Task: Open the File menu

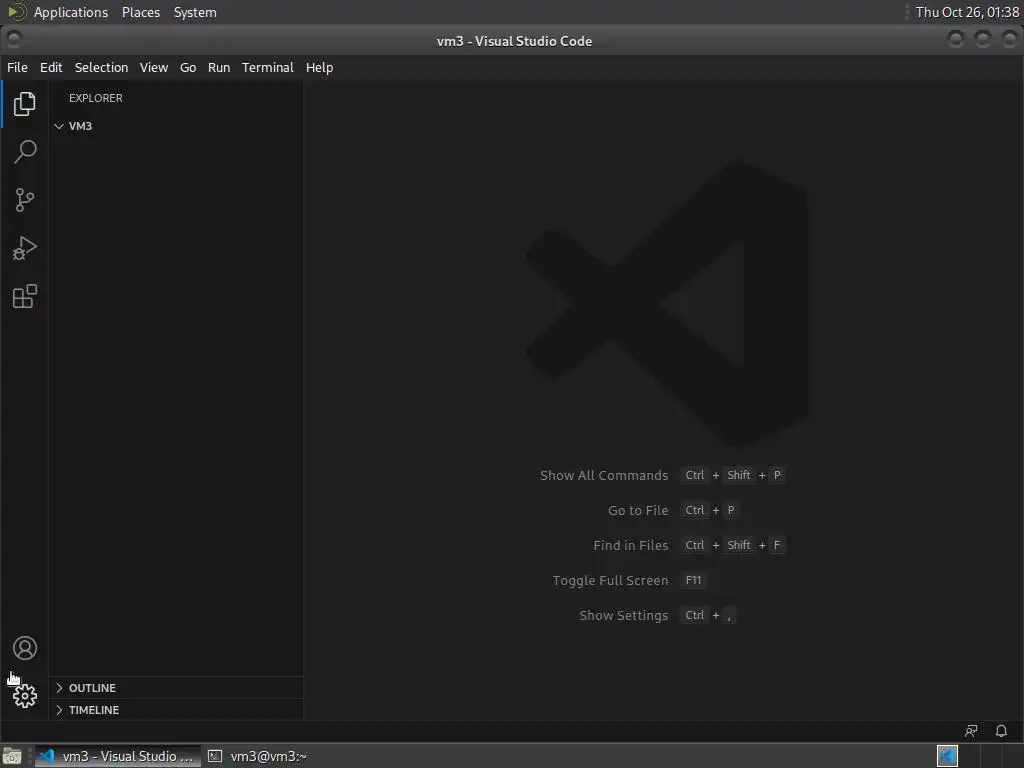Action: pos(18,67)
